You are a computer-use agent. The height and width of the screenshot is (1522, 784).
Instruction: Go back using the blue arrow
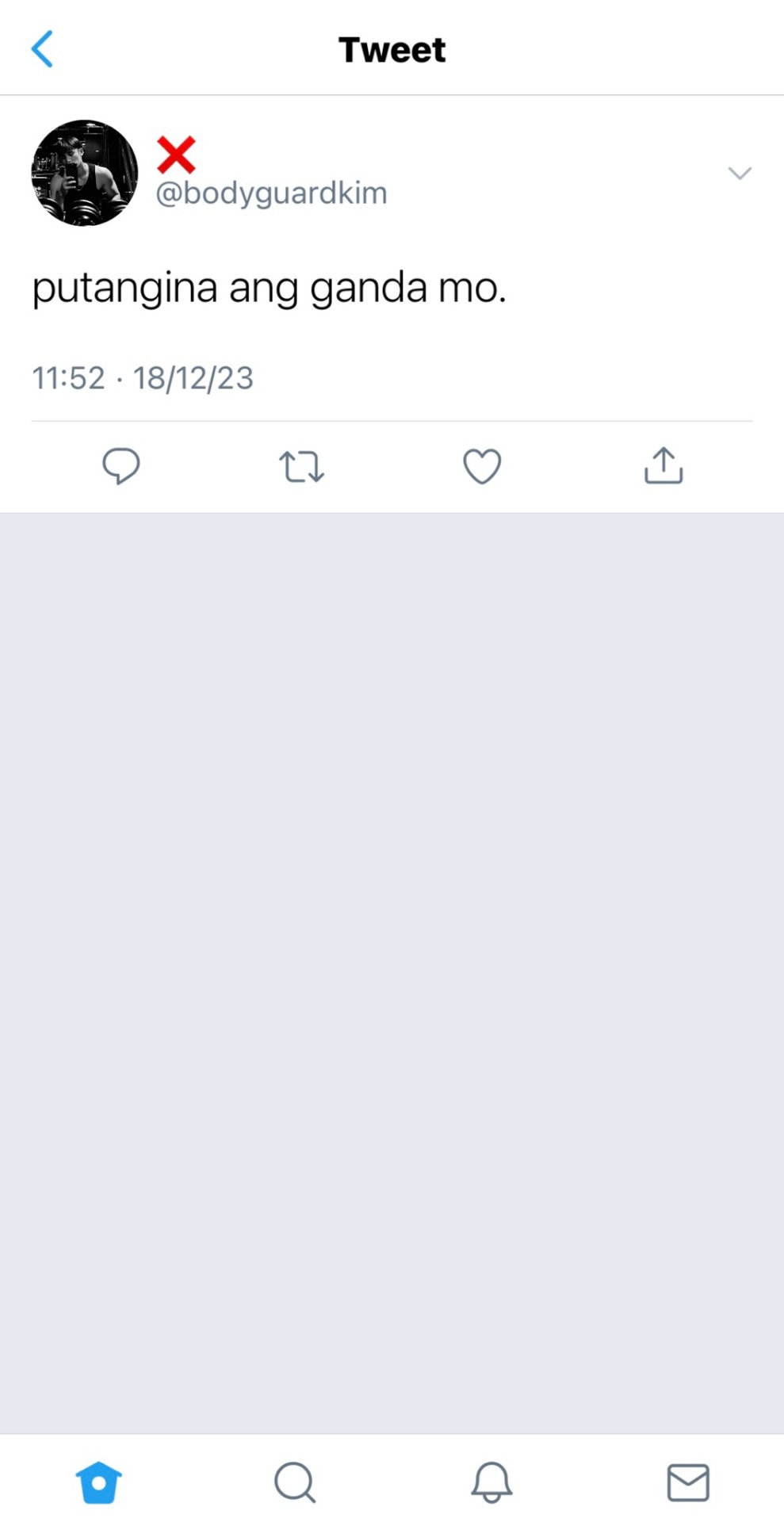coord(42,49)
